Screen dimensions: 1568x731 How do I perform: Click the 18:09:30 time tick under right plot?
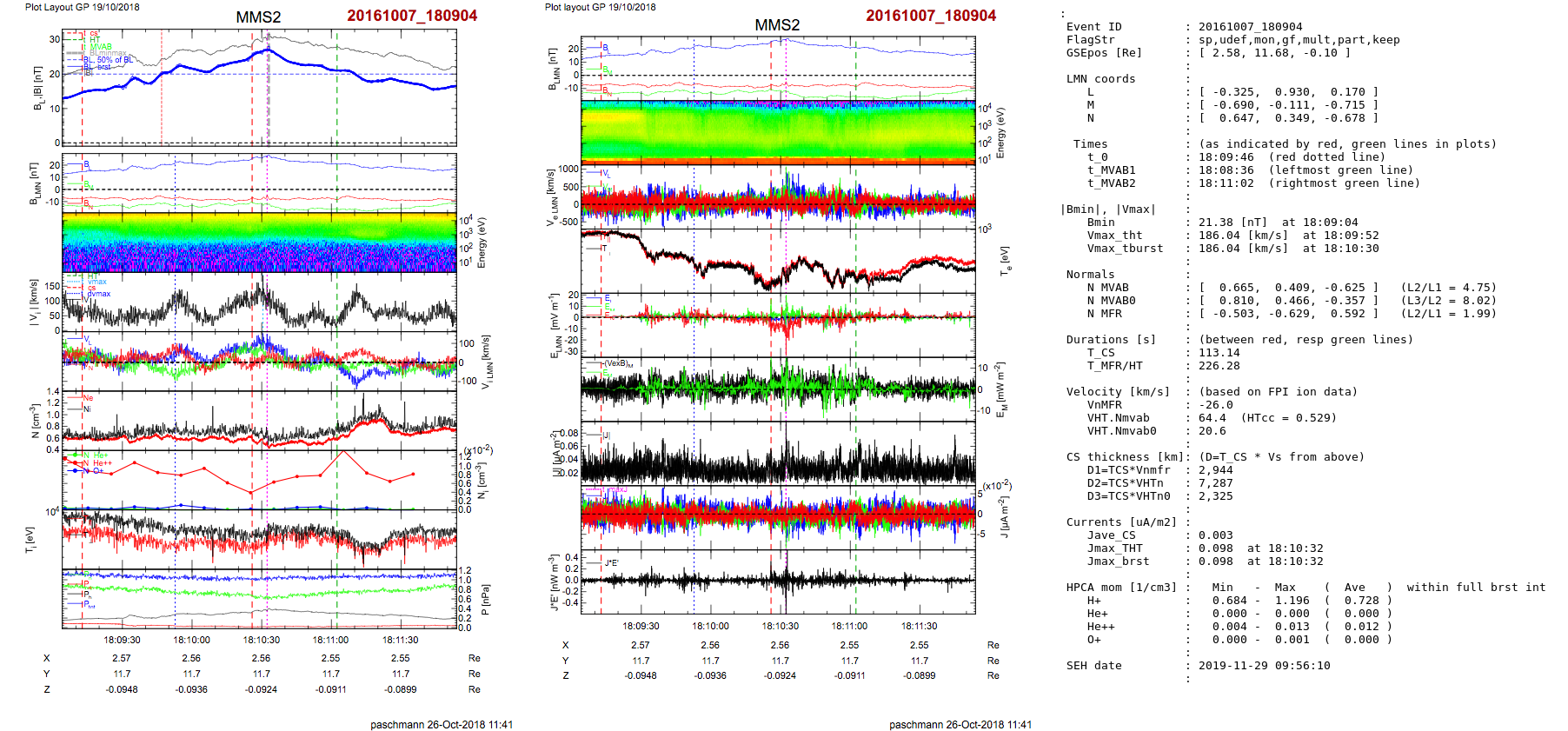coord(641,626)
